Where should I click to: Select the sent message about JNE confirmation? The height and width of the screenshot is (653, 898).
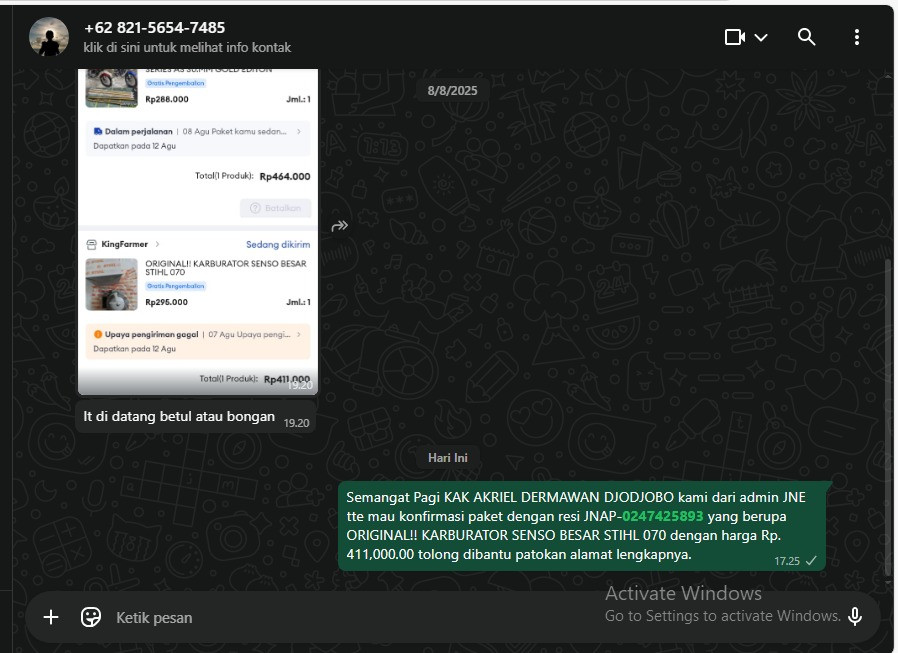pyautogui.click(x=581, y=526)
